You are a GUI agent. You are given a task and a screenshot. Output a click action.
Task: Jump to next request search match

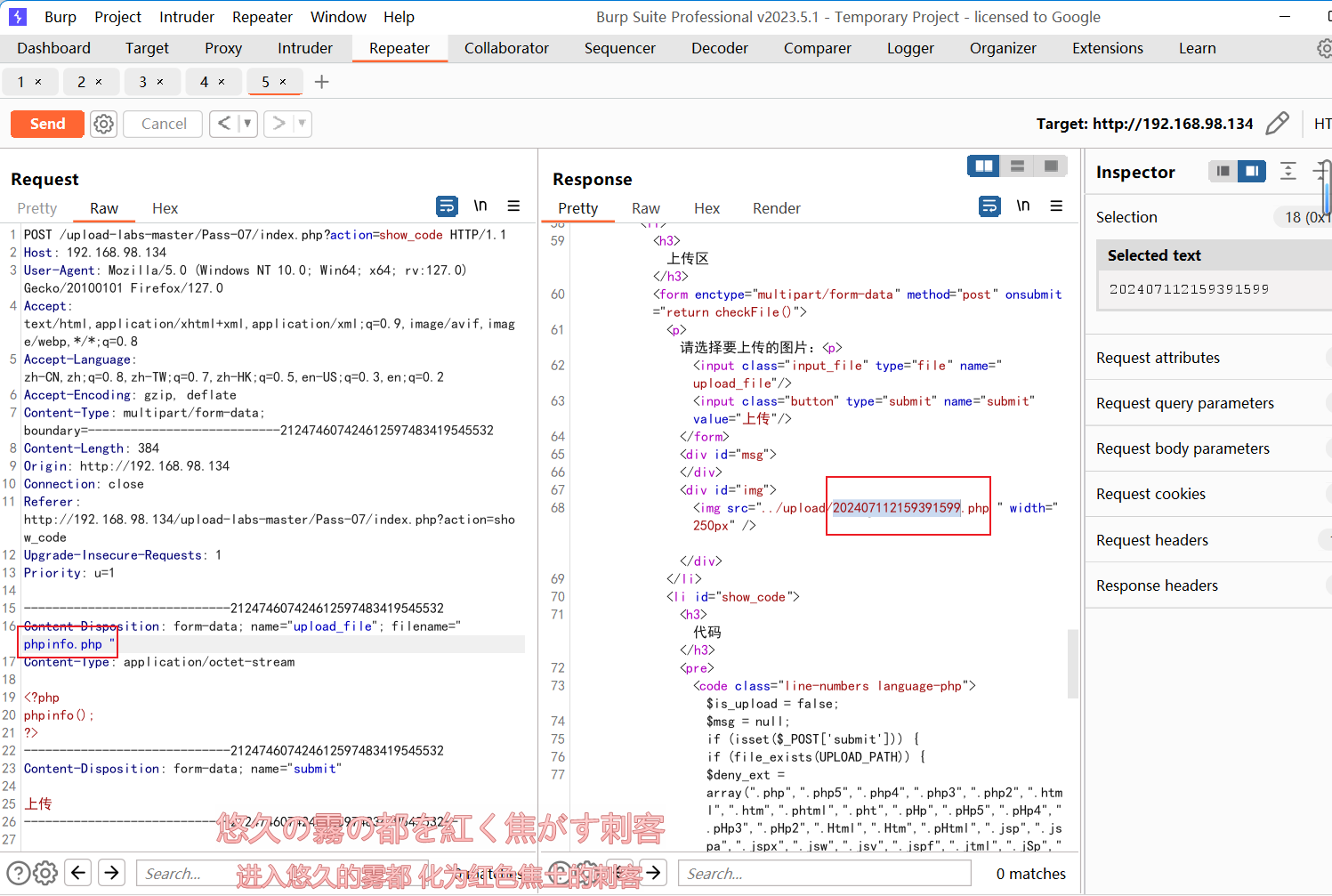(x=112, y=873)
